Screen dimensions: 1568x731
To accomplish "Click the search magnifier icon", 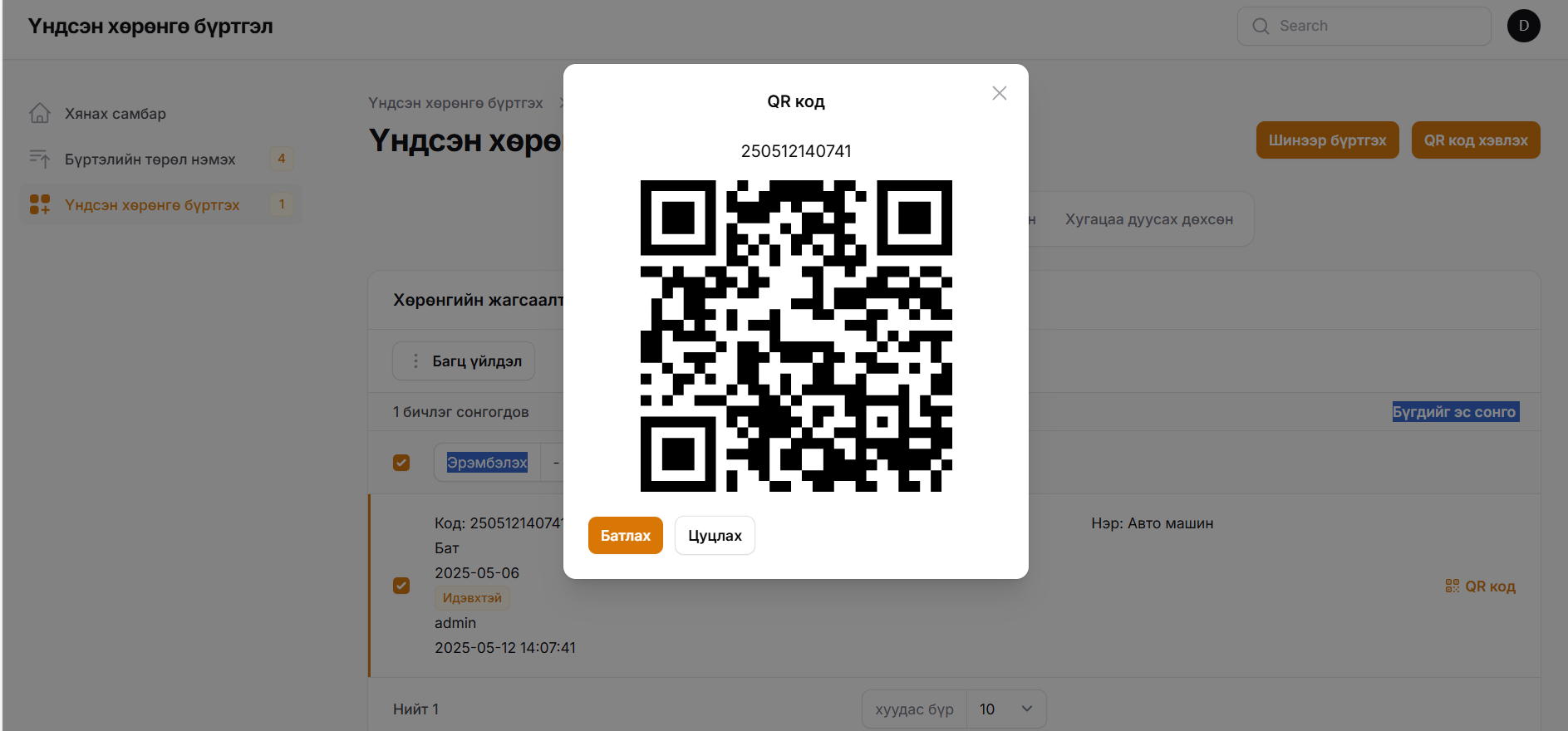I will click(x=1261, y=27).
